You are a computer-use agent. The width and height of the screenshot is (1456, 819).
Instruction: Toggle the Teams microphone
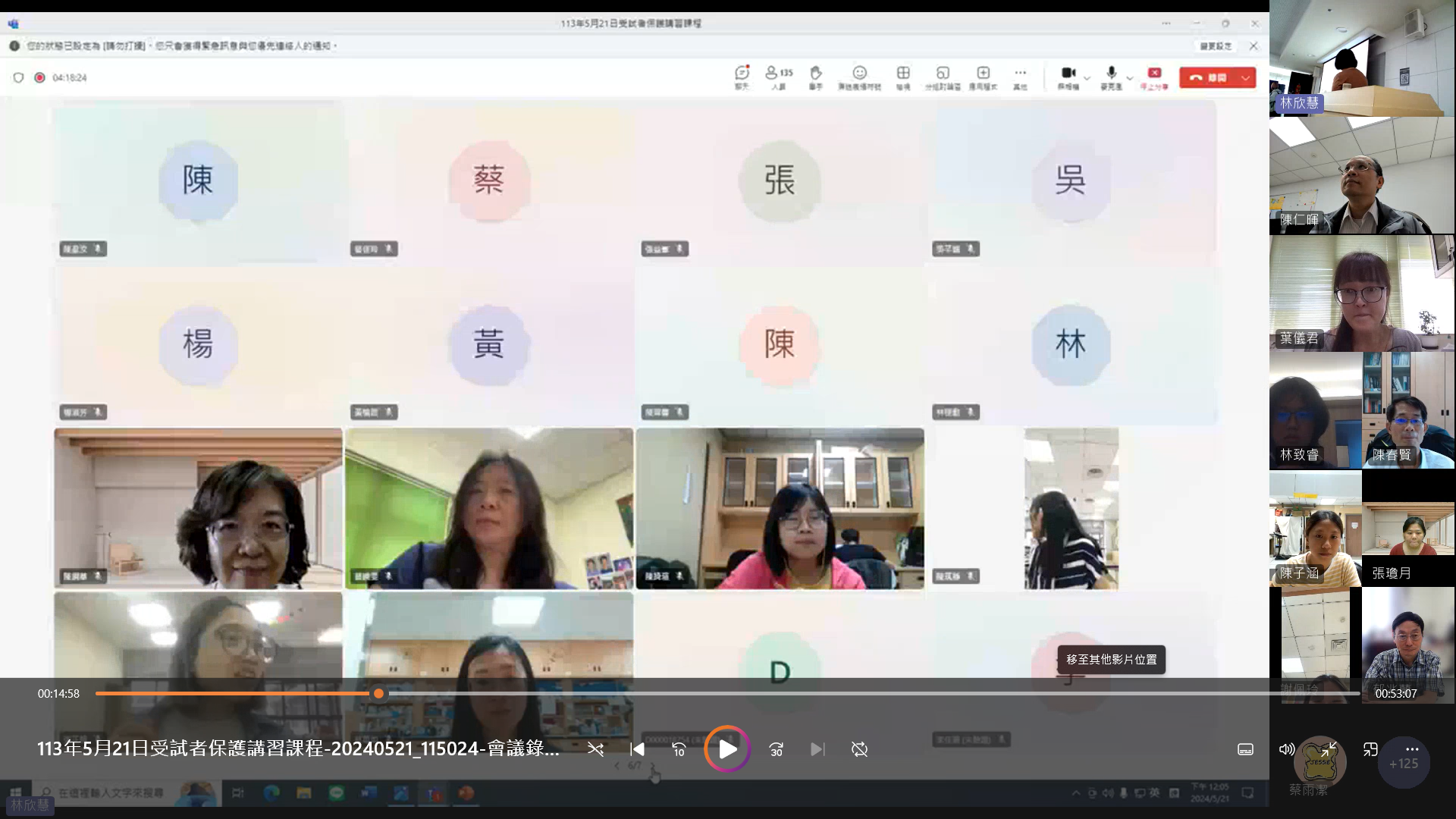tap(1111, 77)
